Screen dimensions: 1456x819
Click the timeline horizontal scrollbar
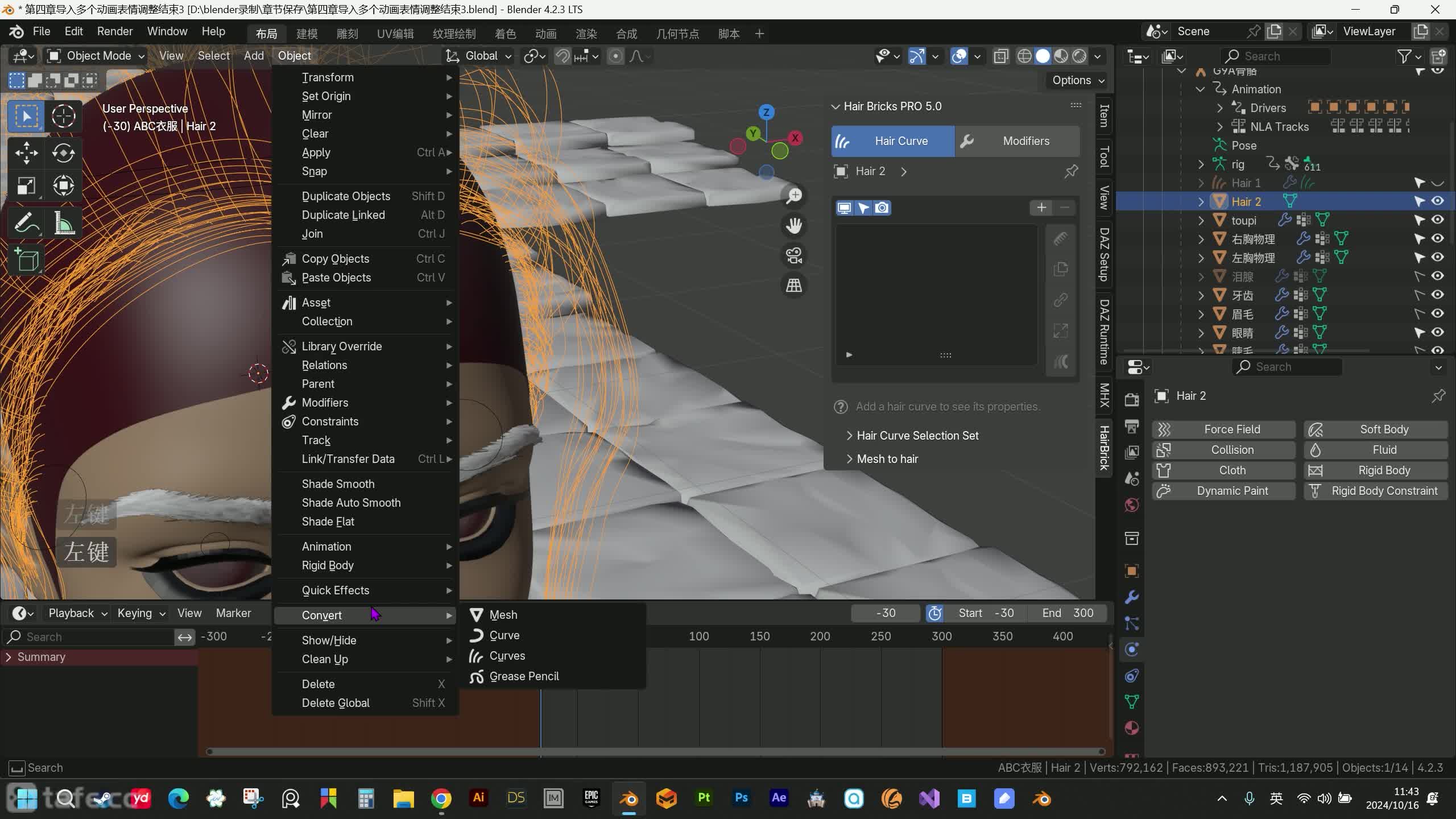(x=656, y=752)
